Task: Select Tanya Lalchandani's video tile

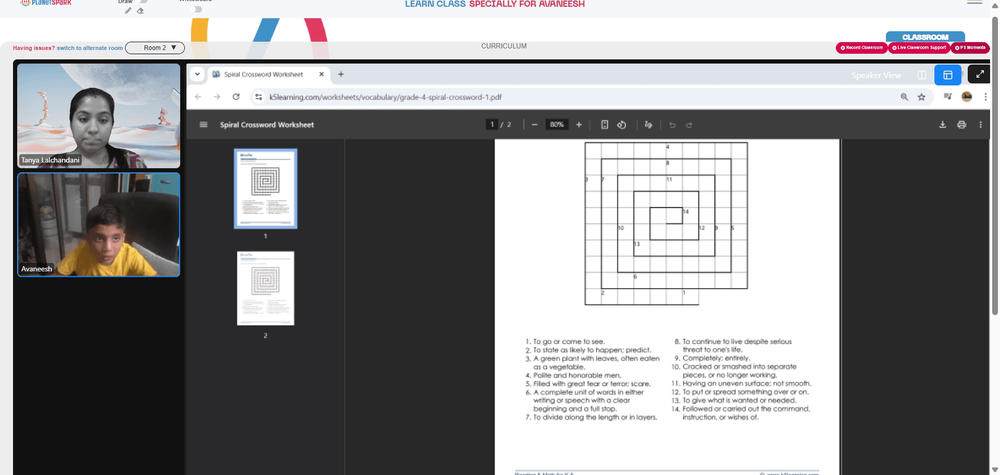Action: pos(99,115)
